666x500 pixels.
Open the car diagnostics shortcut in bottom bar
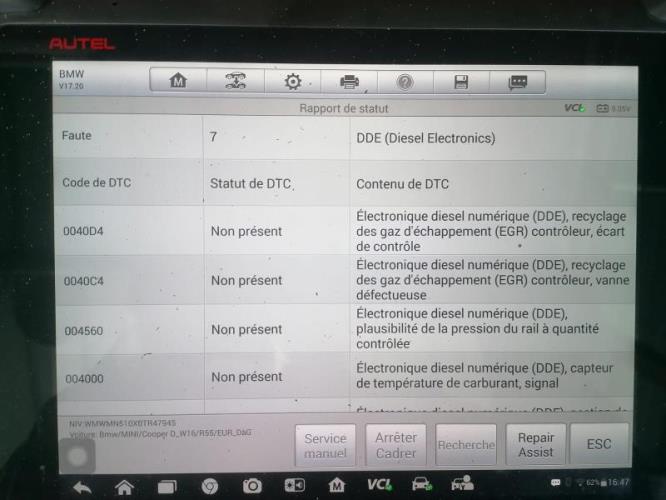[x=422, y=485]
